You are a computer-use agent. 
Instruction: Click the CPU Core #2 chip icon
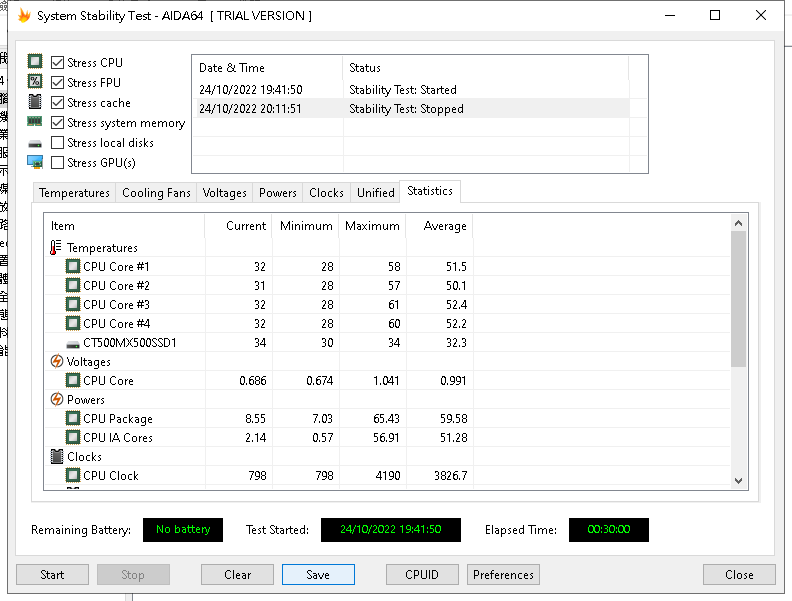tap(73, 285)
